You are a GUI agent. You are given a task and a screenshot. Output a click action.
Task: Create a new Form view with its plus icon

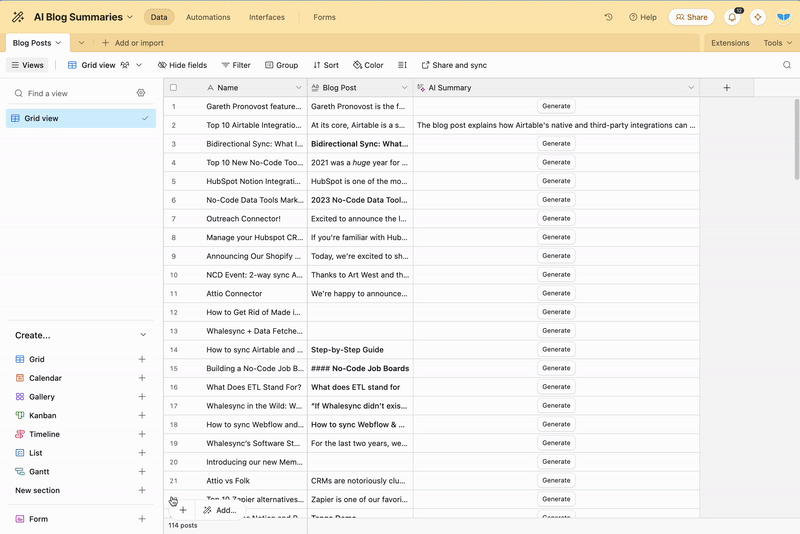[x=142, y=519]
